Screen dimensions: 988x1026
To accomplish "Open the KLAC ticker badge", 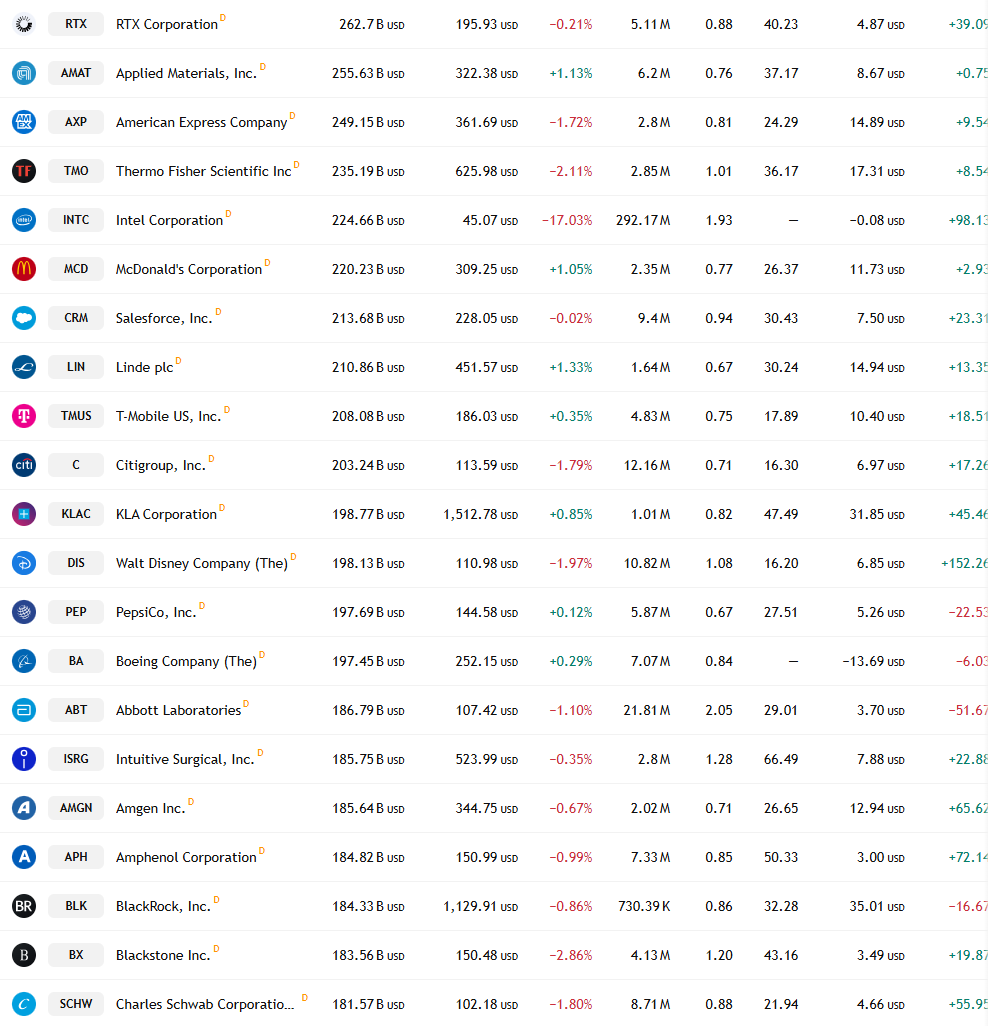I will [76, 514].
